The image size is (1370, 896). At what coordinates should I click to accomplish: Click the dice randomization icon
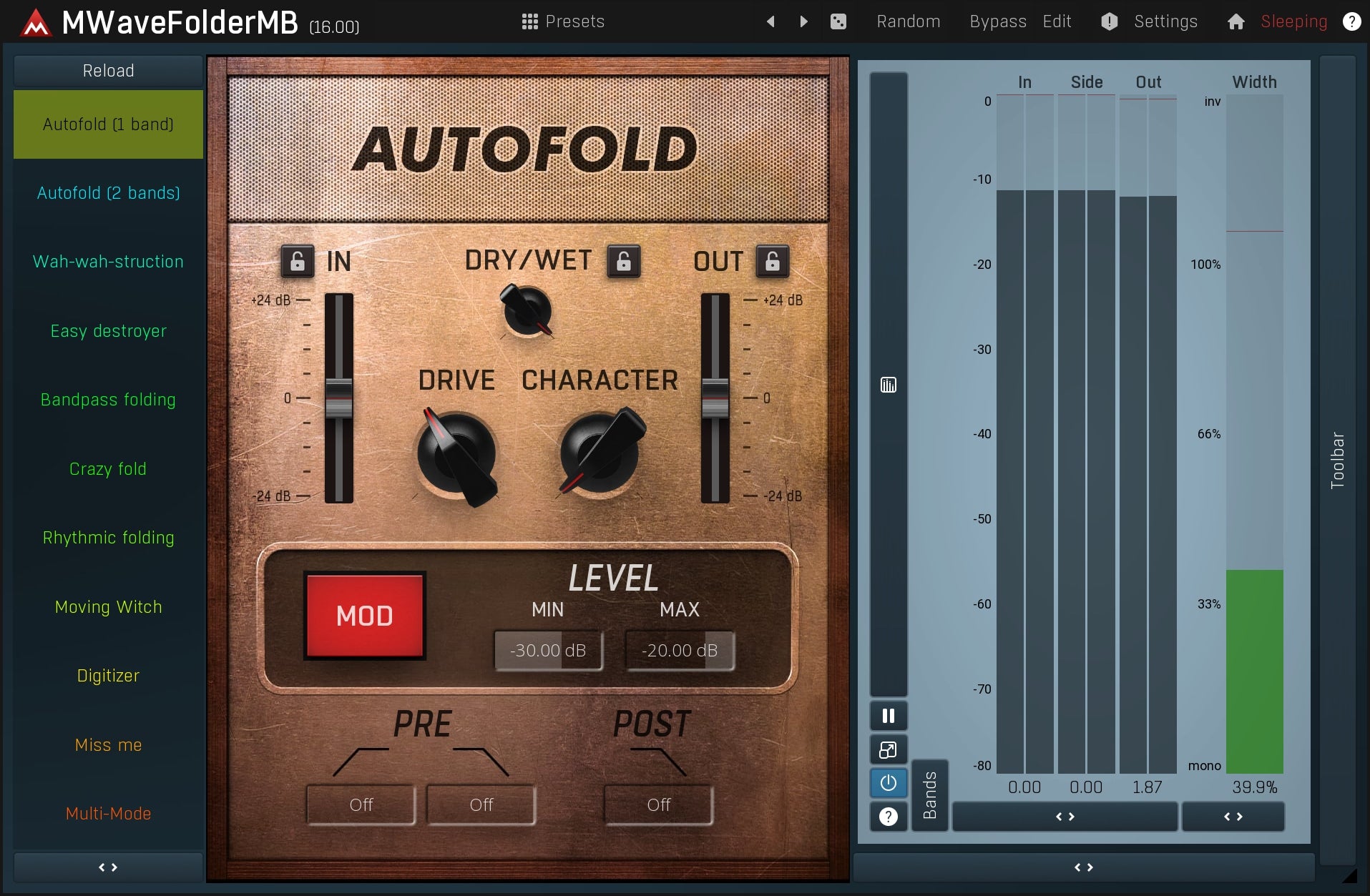(x=838, y=21)
